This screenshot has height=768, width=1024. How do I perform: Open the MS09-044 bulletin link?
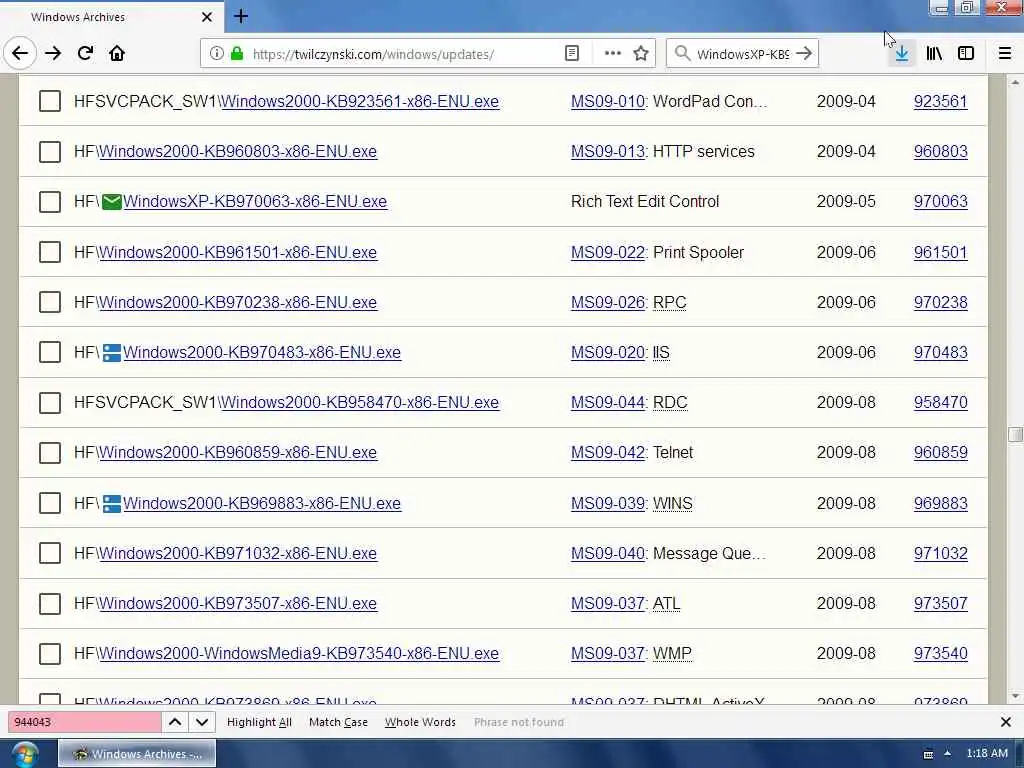pyautogui.click(x=607, y=403)
